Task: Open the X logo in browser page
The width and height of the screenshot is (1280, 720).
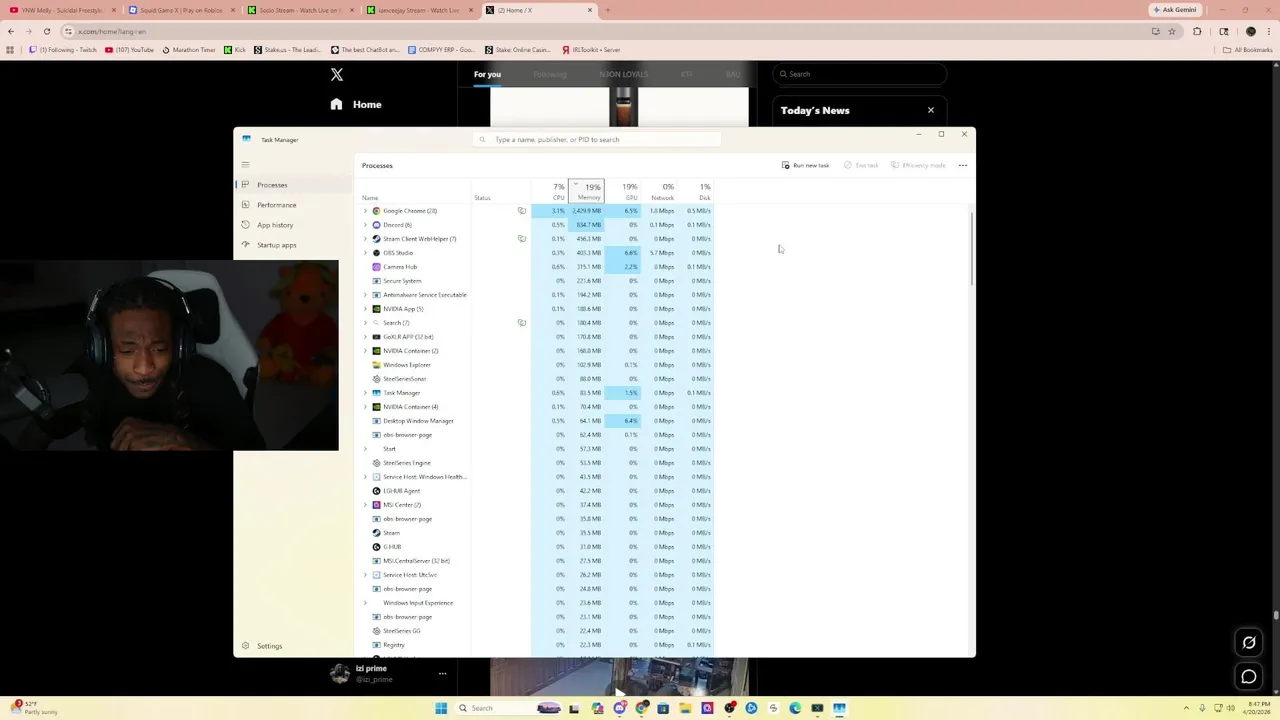Action: (x=337, y=75)
